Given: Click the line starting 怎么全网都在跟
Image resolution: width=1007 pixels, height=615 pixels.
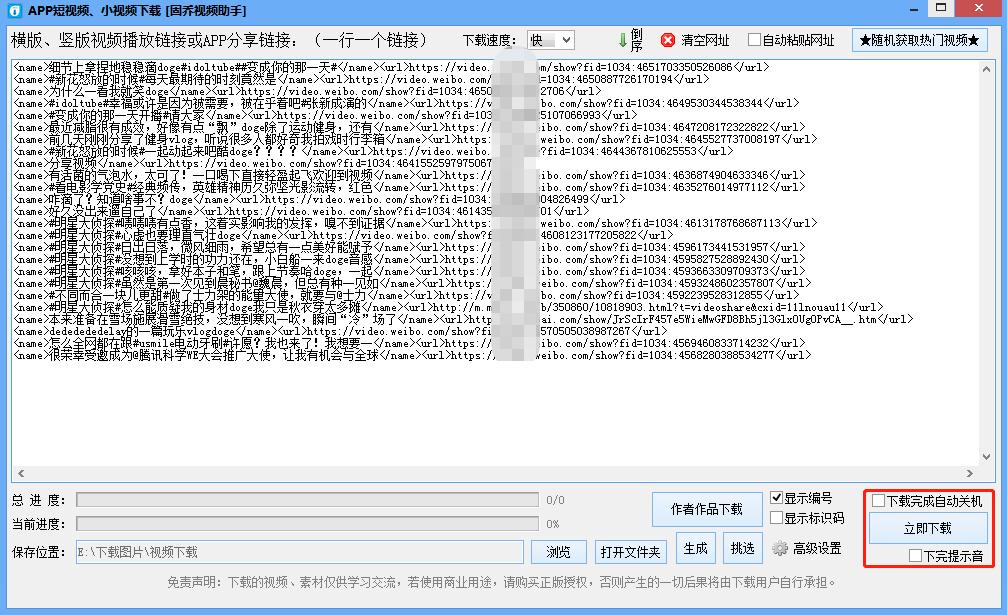Looking at the screenshot, I should [x=409, y=343].
